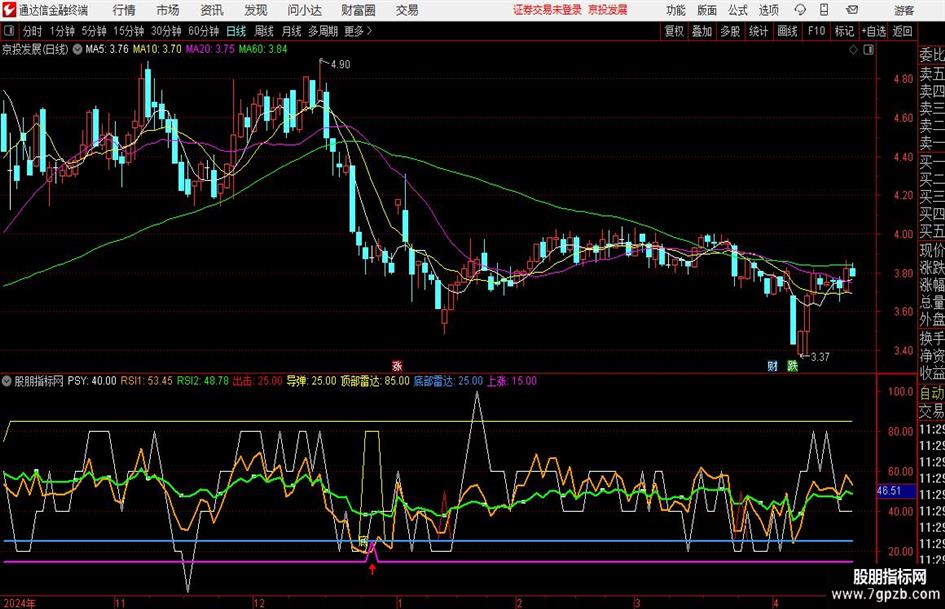Open the 行情 menu
This screenshot has height=609, width=945.
(124, 10)
